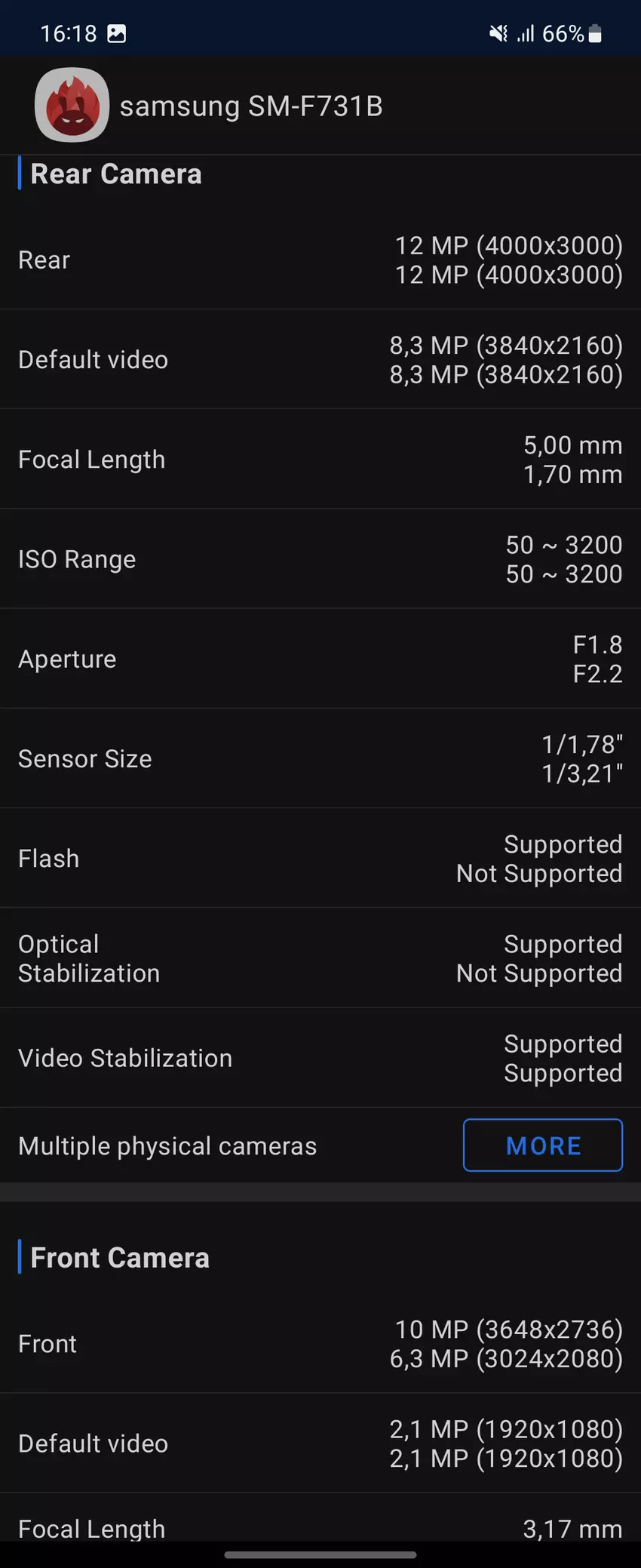Tap the AnTuTu app logo icon

coord(72,106)
